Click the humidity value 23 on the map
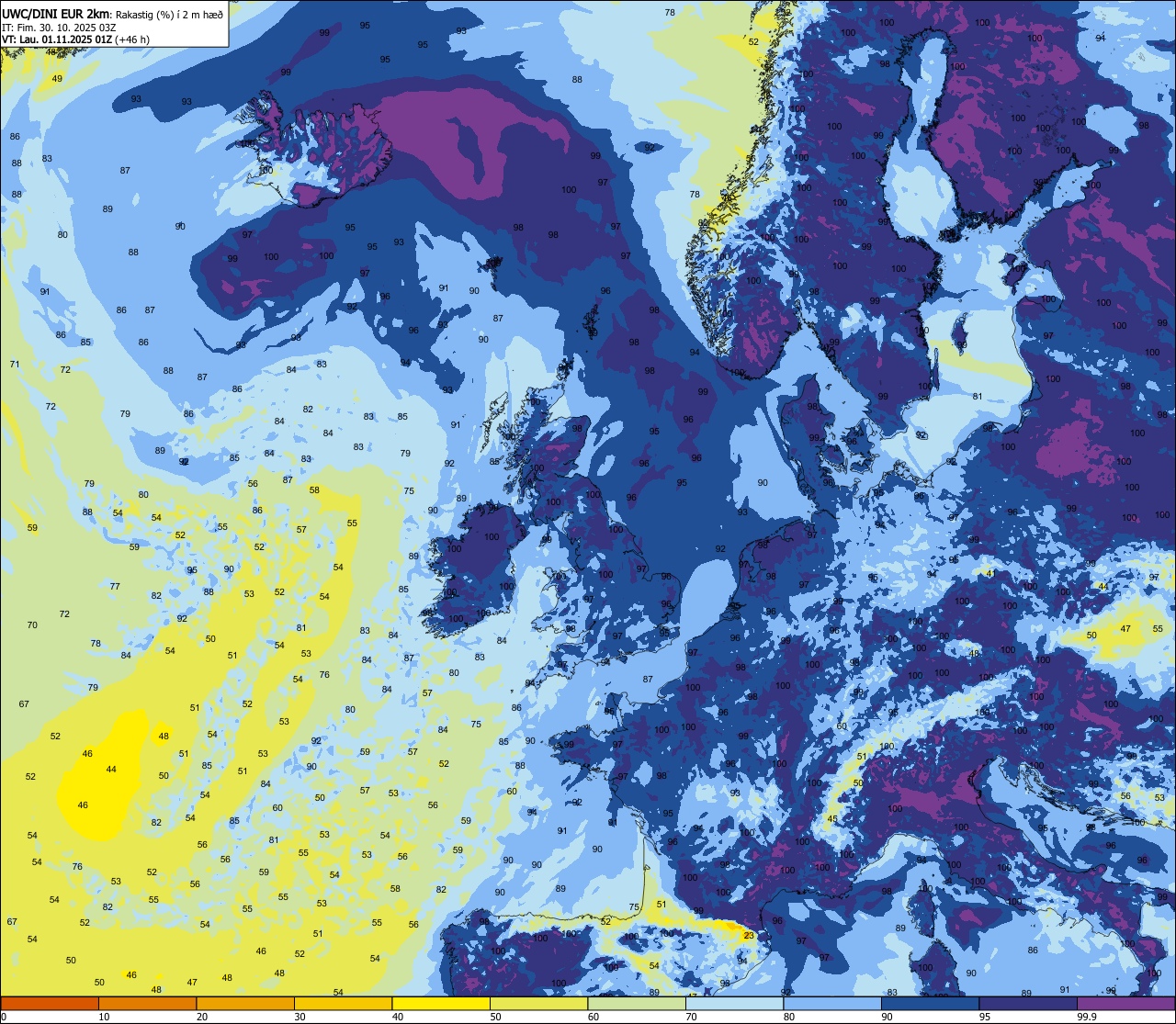The width and height of the screenshot is (1176, 1024). [x=749, y=936]
